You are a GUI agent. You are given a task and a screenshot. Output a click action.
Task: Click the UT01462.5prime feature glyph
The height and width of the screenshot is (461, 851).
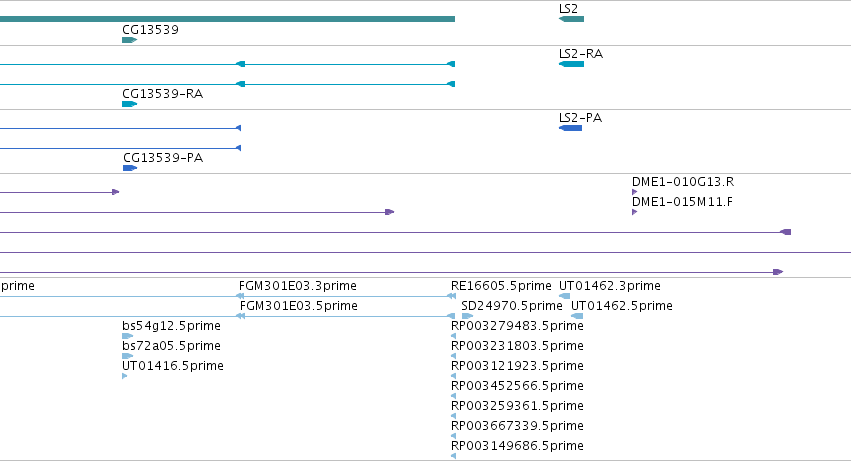tap(577, 316)
